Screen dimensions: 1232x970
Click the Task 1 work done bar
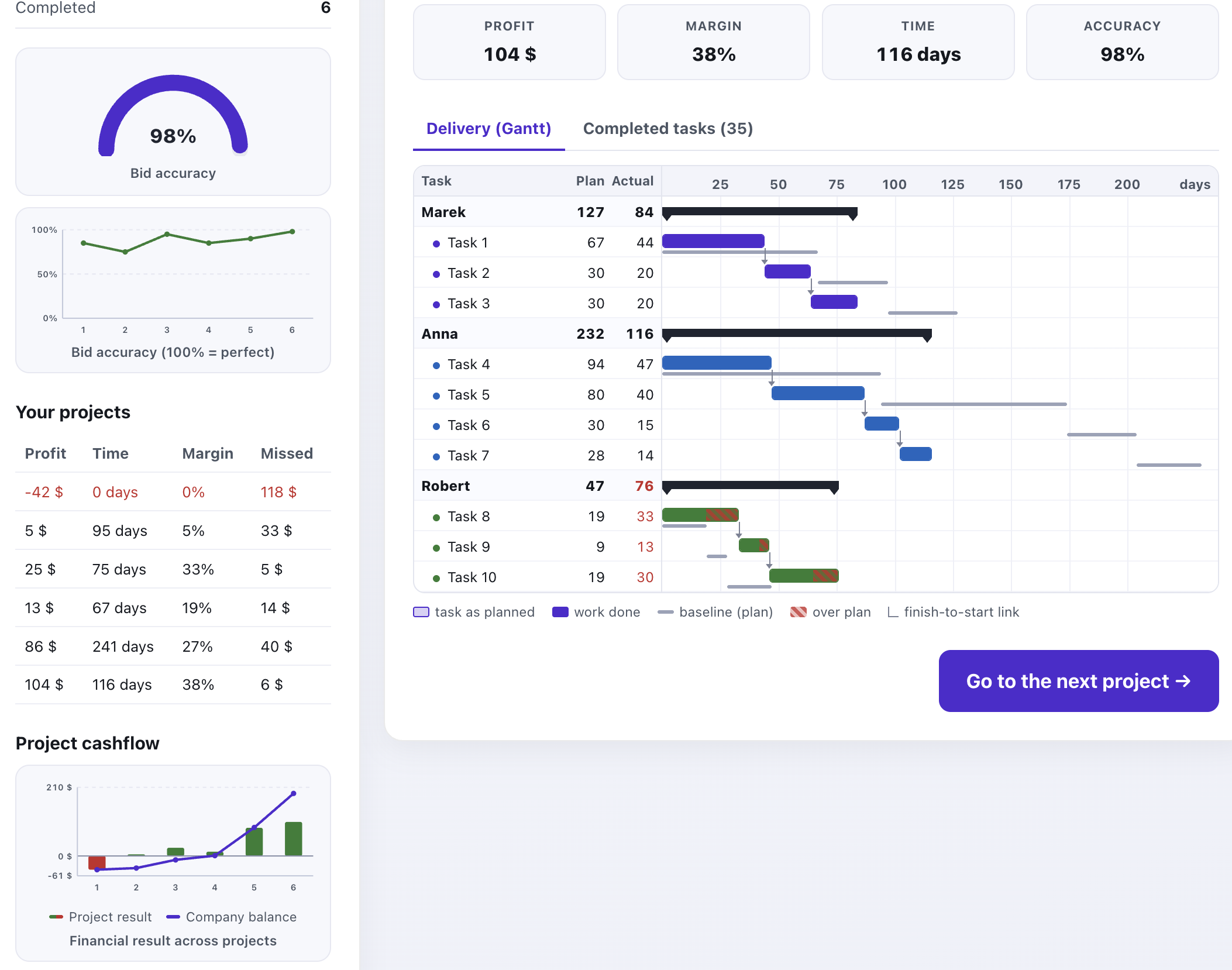pos(713,241)
